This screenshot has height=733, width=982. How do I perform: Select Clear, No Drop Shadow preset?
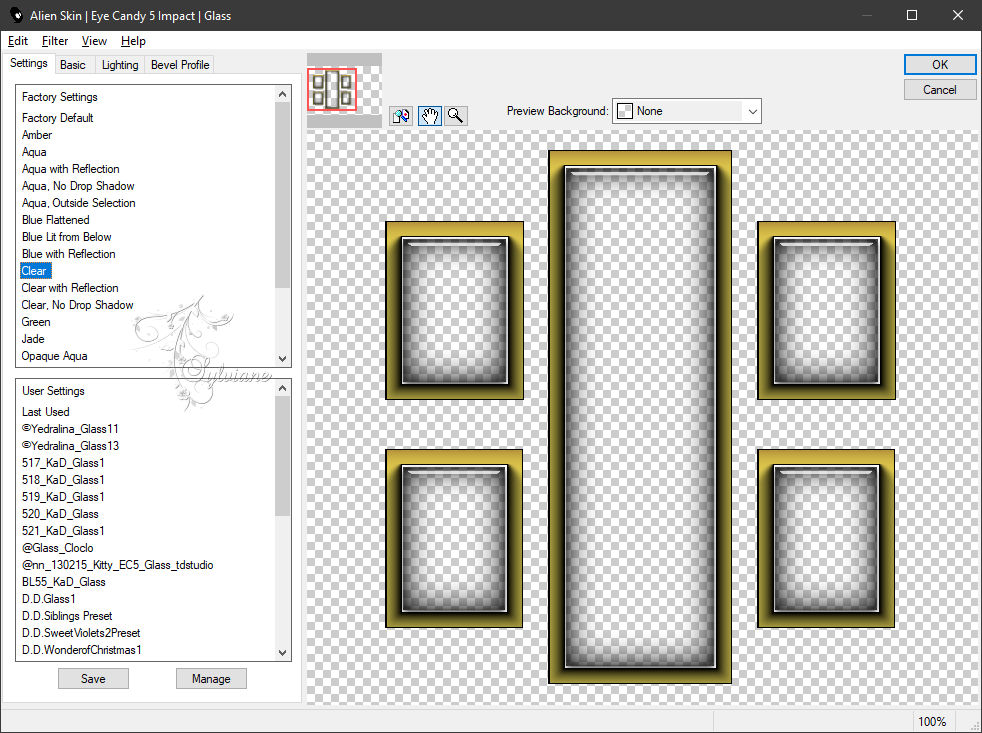click(x=77, y=304)
